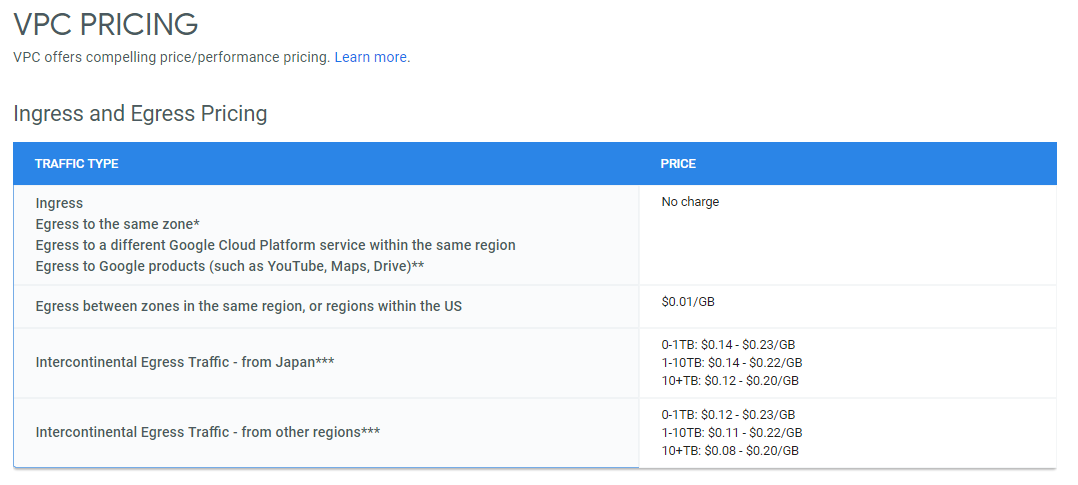Click Egress to a different Google Cloud Platform service
Screen dimensions: 1078x485
point(275,245)
